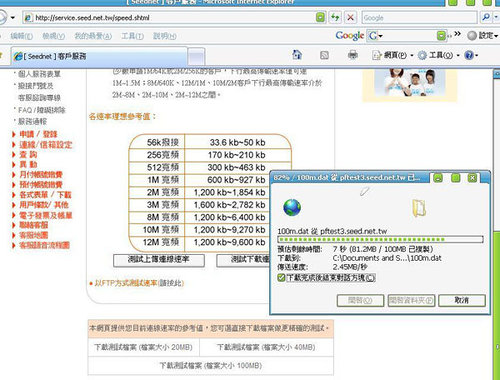
Task: Click the arrow bullet beside 申請 / 登錄
Action: (14, 134)
